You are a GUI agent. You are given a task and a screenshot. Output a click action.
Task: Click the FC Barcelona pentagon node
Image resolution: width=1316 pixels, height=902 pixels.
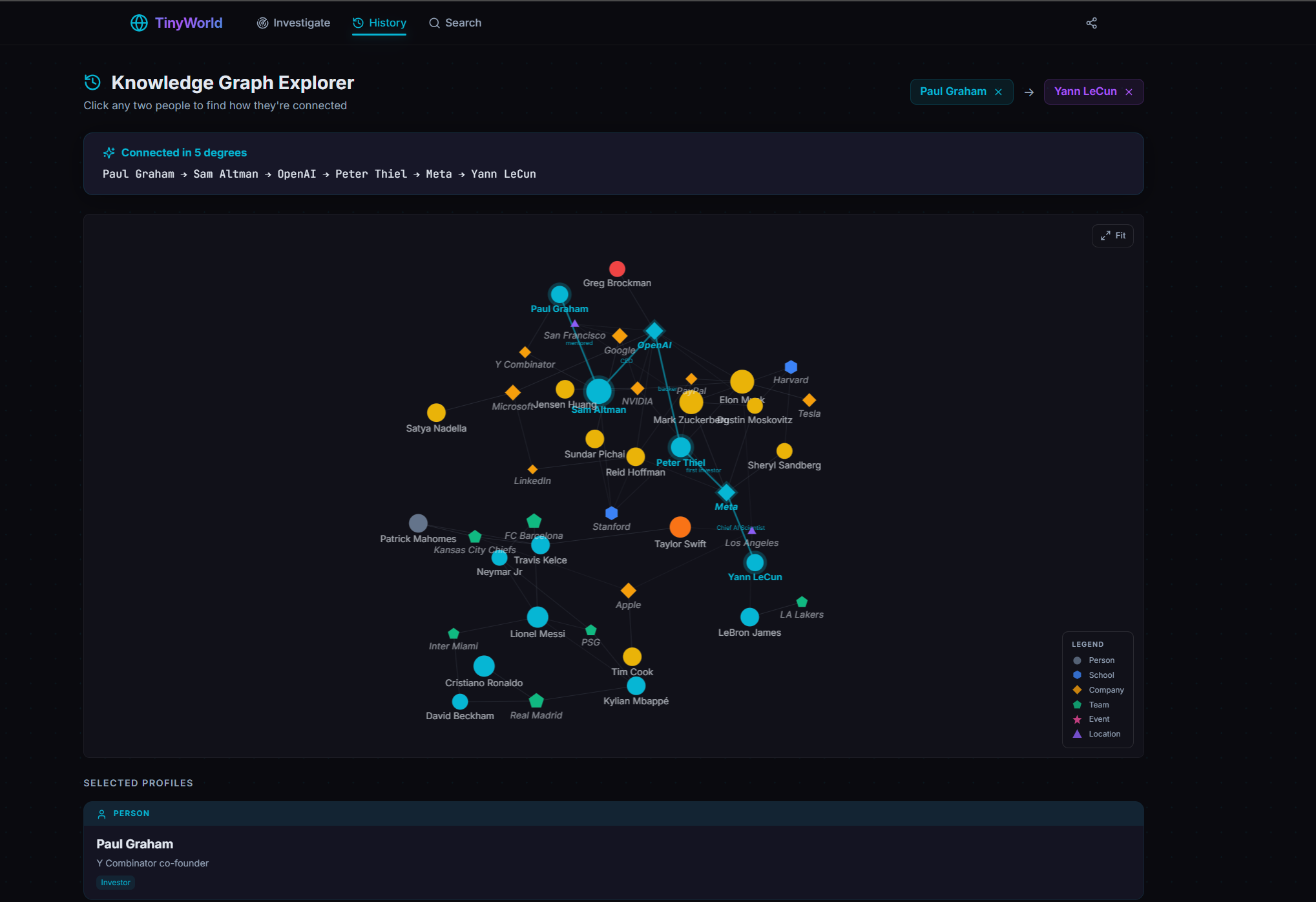tap(534, 521)
